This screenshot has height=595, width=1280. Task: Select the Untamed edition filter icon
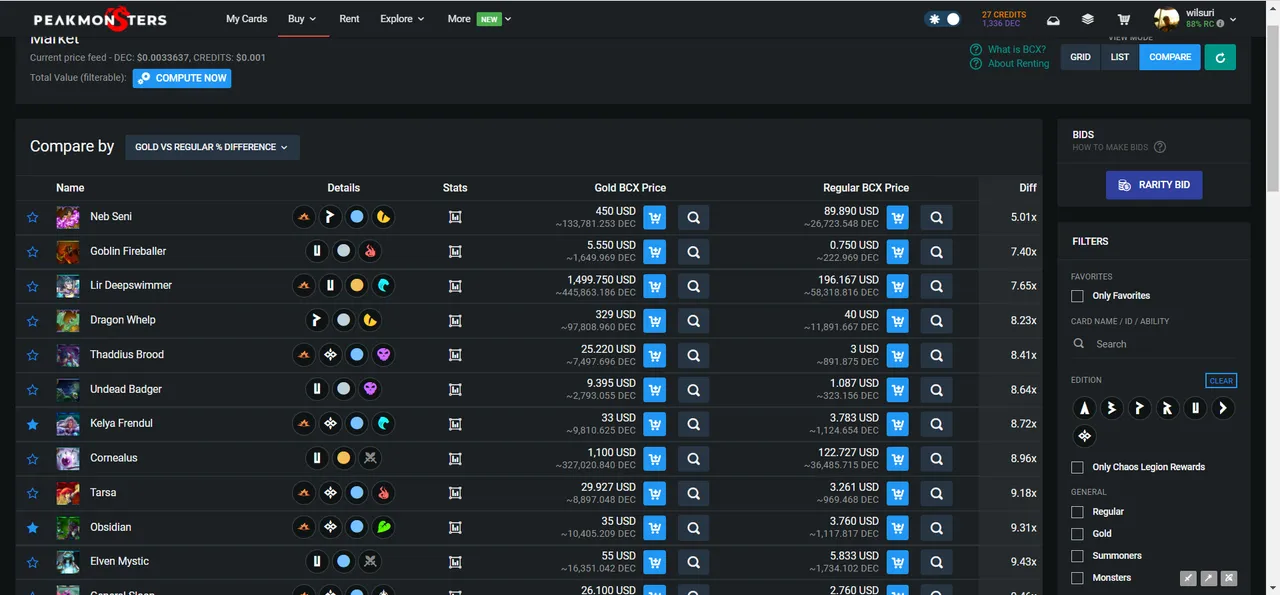click(1194, 408)
